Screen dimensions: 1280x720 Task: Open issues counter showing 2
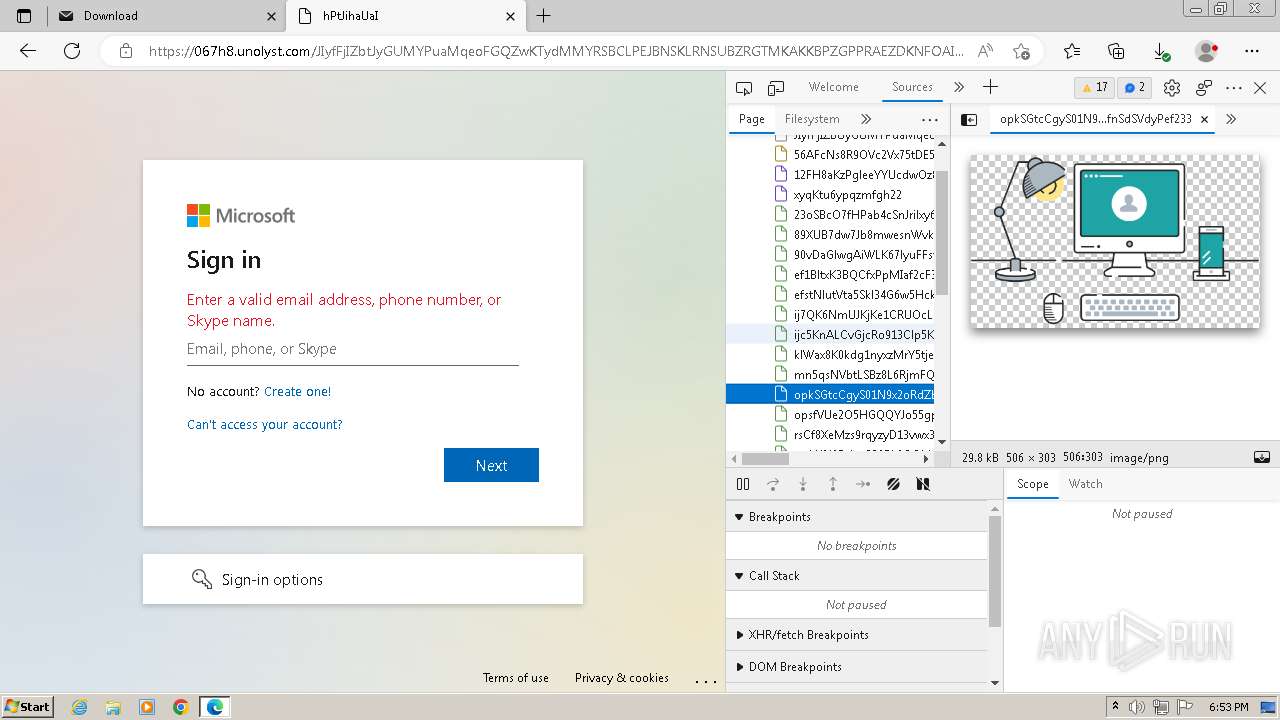point(1135,87)
